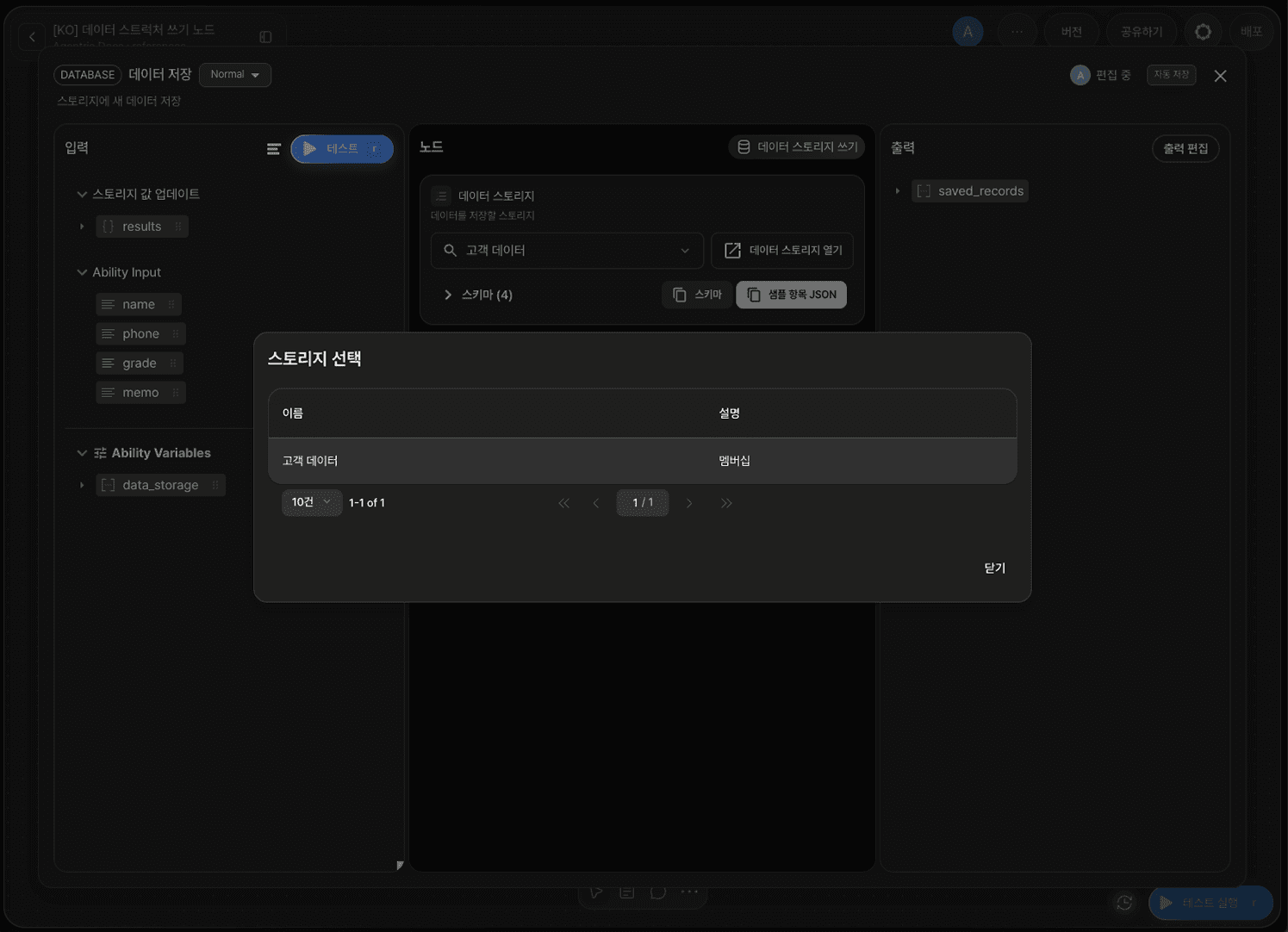Image resolution: width=1288 pixels, height=932 pixels.
Task: Click the bracket icon on data_storage chip
Action: point(108,485)
